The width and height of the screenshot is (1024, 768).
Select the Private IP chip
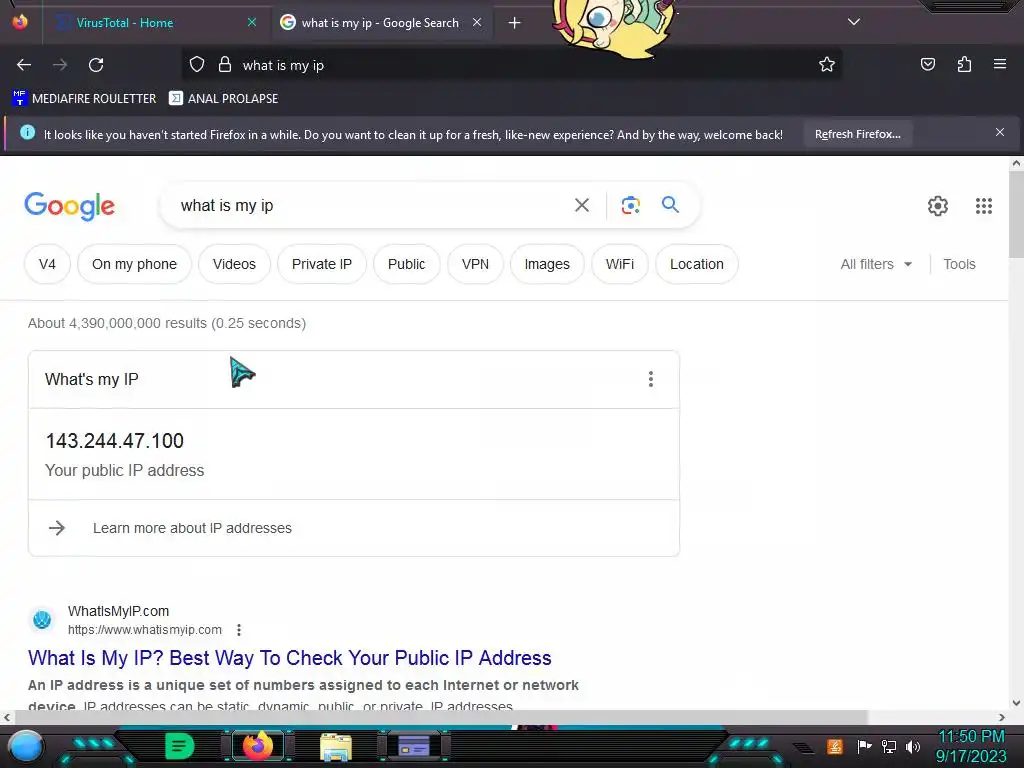coord(321,264)
